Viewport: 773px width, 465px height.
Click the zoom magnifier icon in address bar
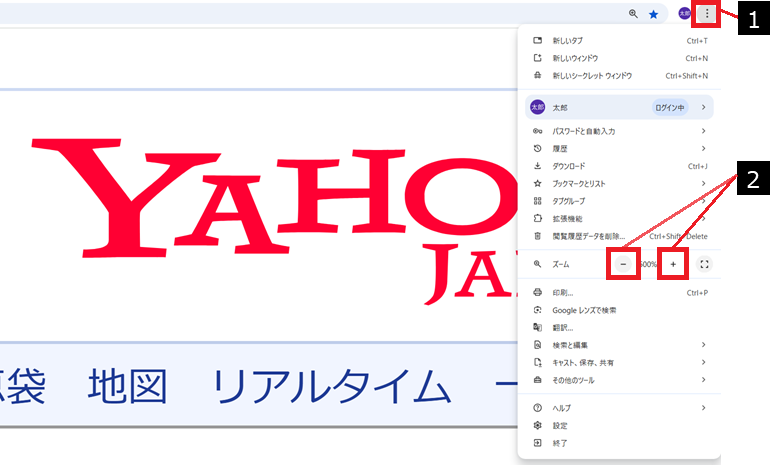pyautogui.click(x=633, y=14)
